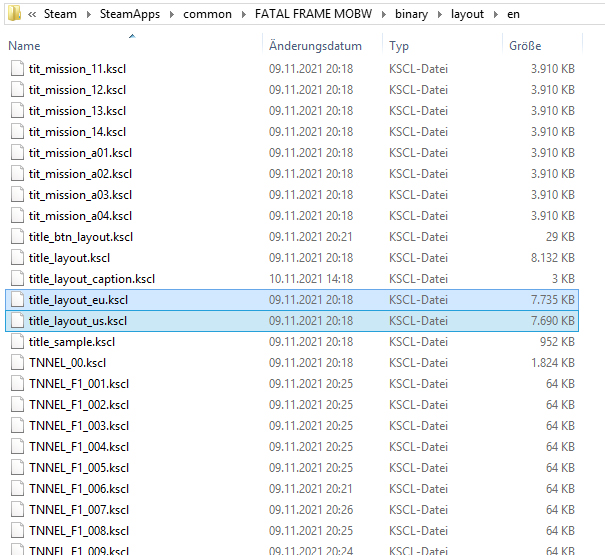This screenshot has width=605, height=555.
Task: Select file icon of TNNEL_F1_002.kscl
Action: coord(17,404)
